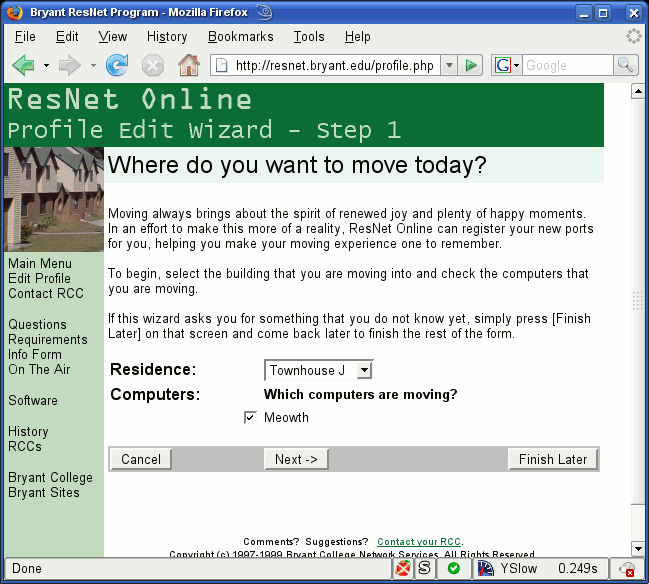Open the View menu
649x584 pixels.
pos(113,37)
